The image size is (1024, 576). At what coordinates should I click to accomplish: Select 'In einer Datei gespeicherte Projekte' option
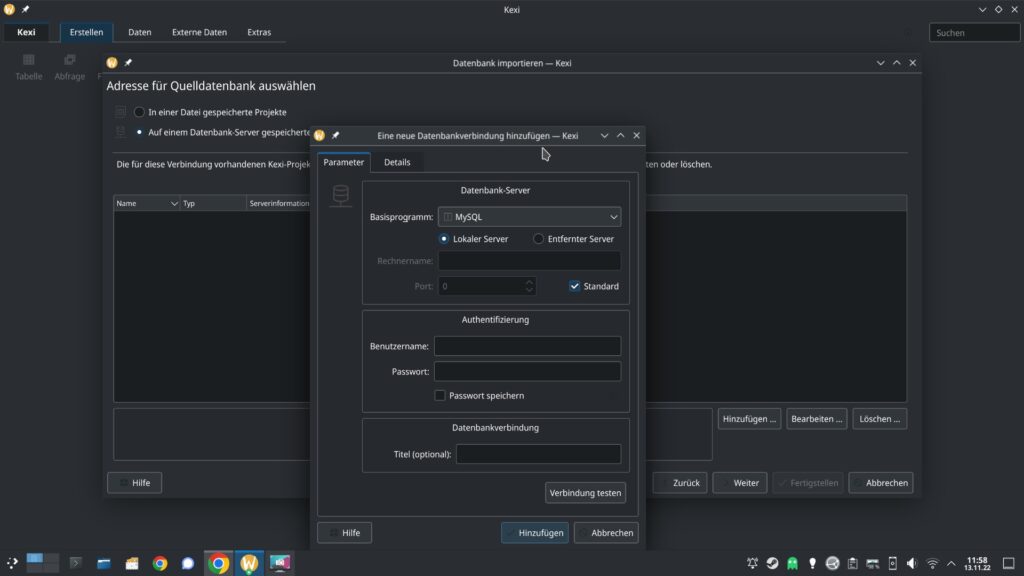click(x=139, y=112)
